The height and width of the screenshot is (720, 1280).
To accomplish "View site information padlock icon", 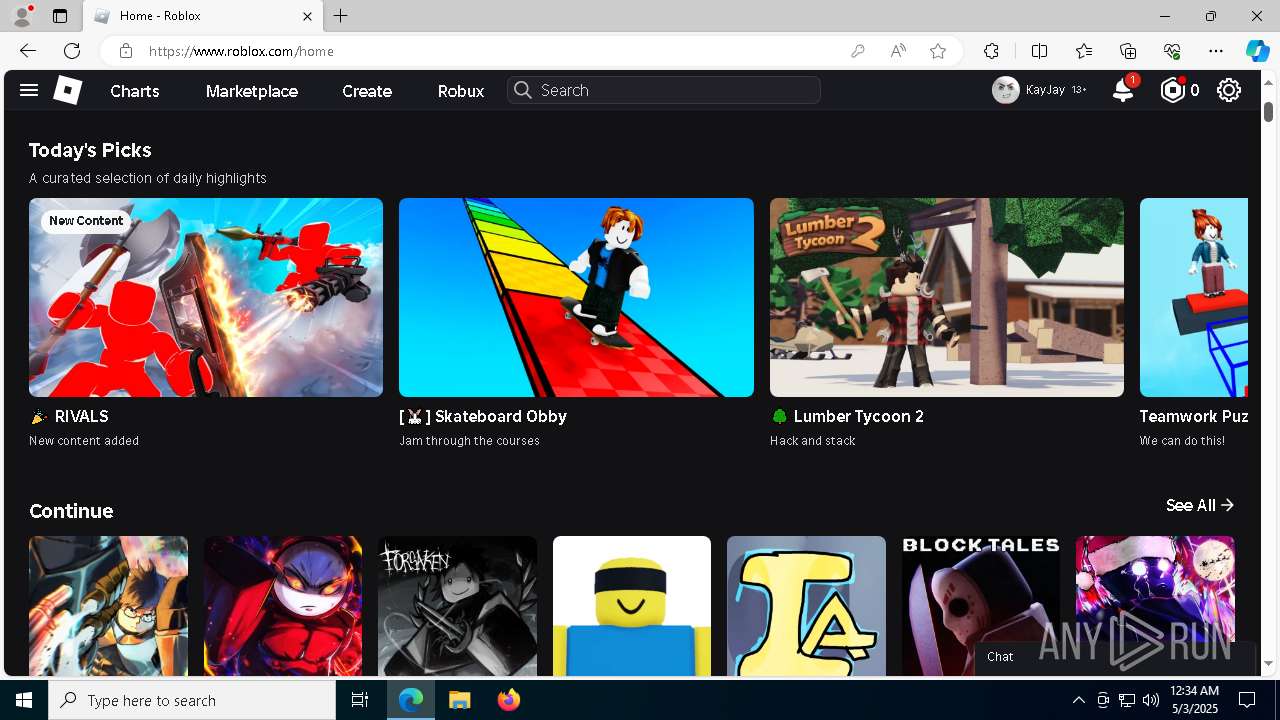I will [126, 51].
